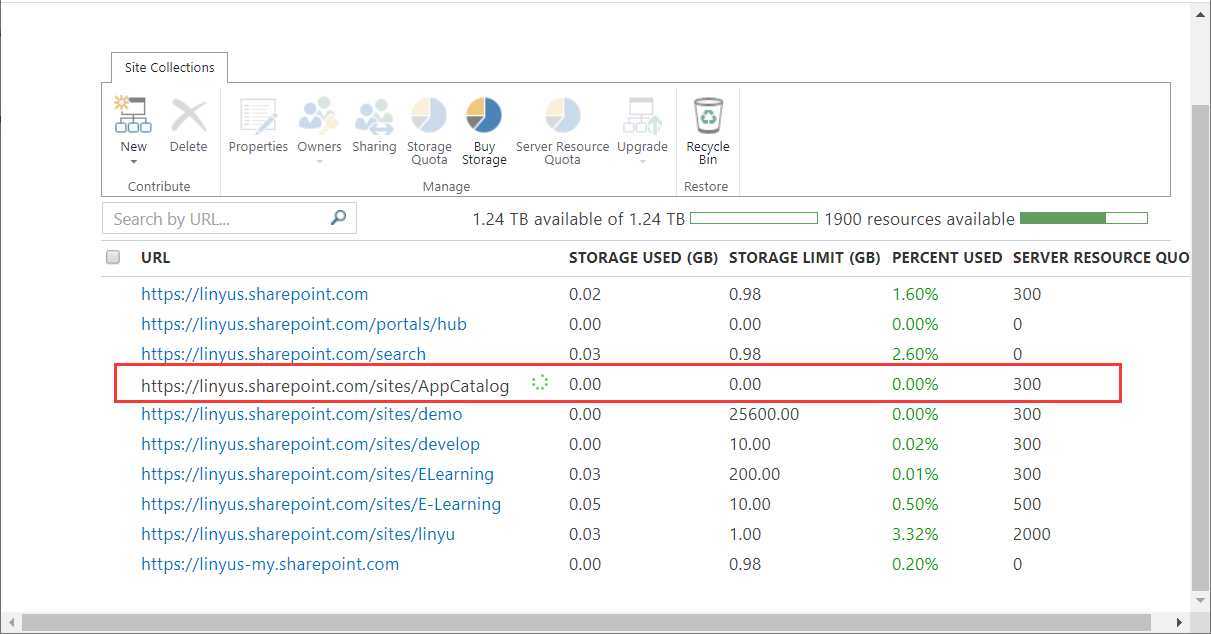
Task: Click the resources available progress bar
Action: point(1083,218)
